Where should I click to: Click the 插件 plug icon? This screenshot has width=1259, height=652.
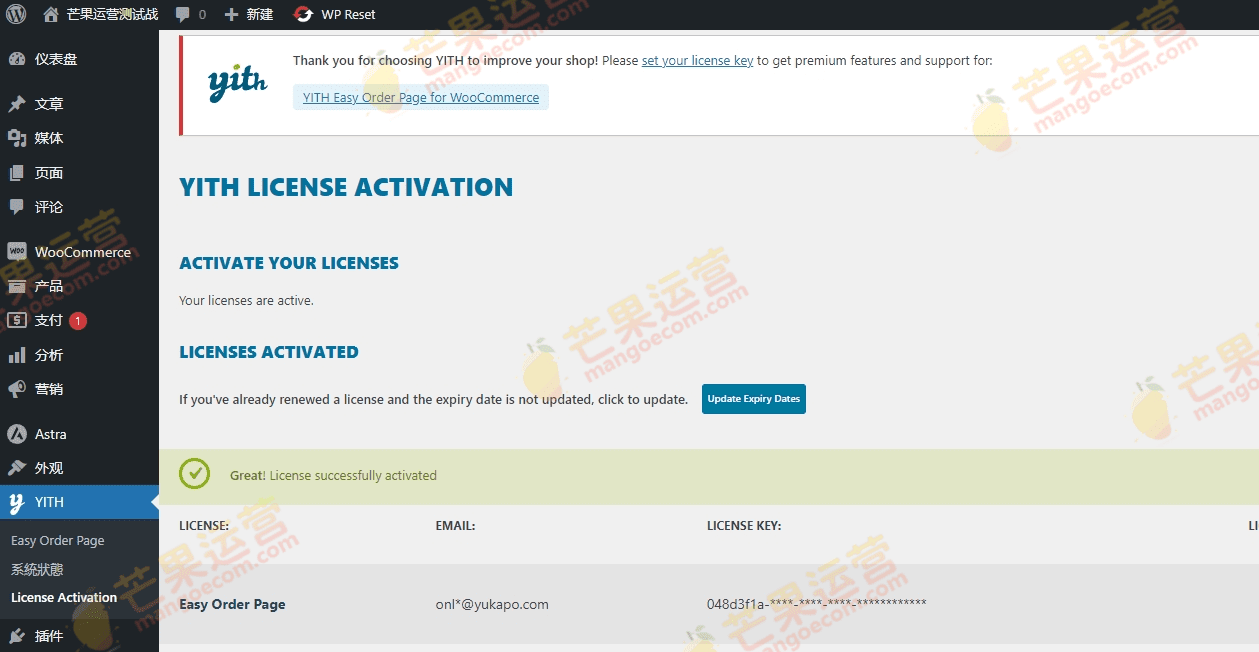point(17,636)
